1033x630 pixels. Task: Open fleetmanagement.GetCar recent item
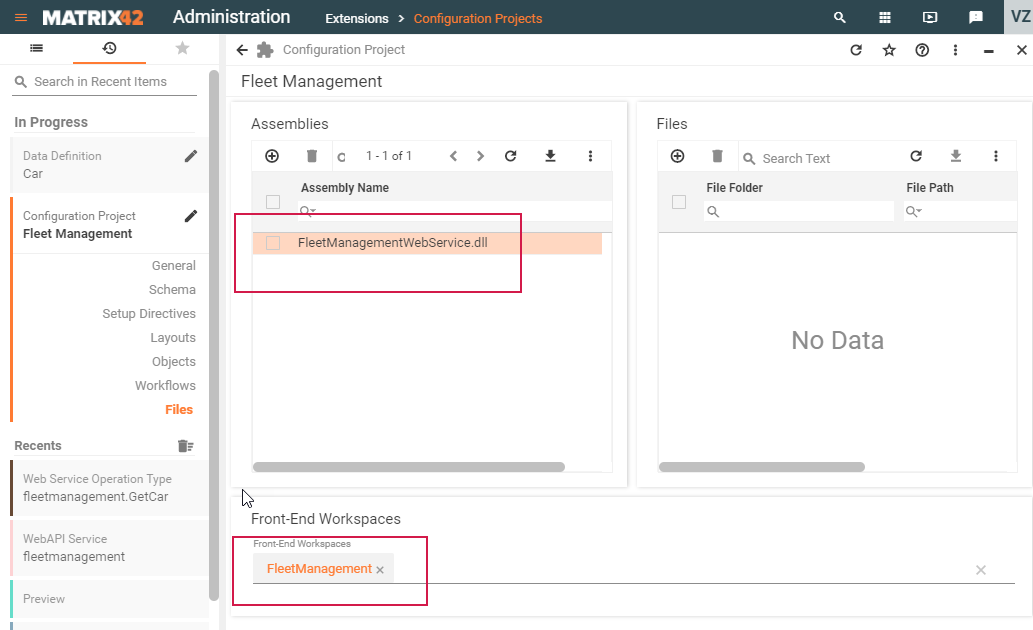tap(109, 488)
